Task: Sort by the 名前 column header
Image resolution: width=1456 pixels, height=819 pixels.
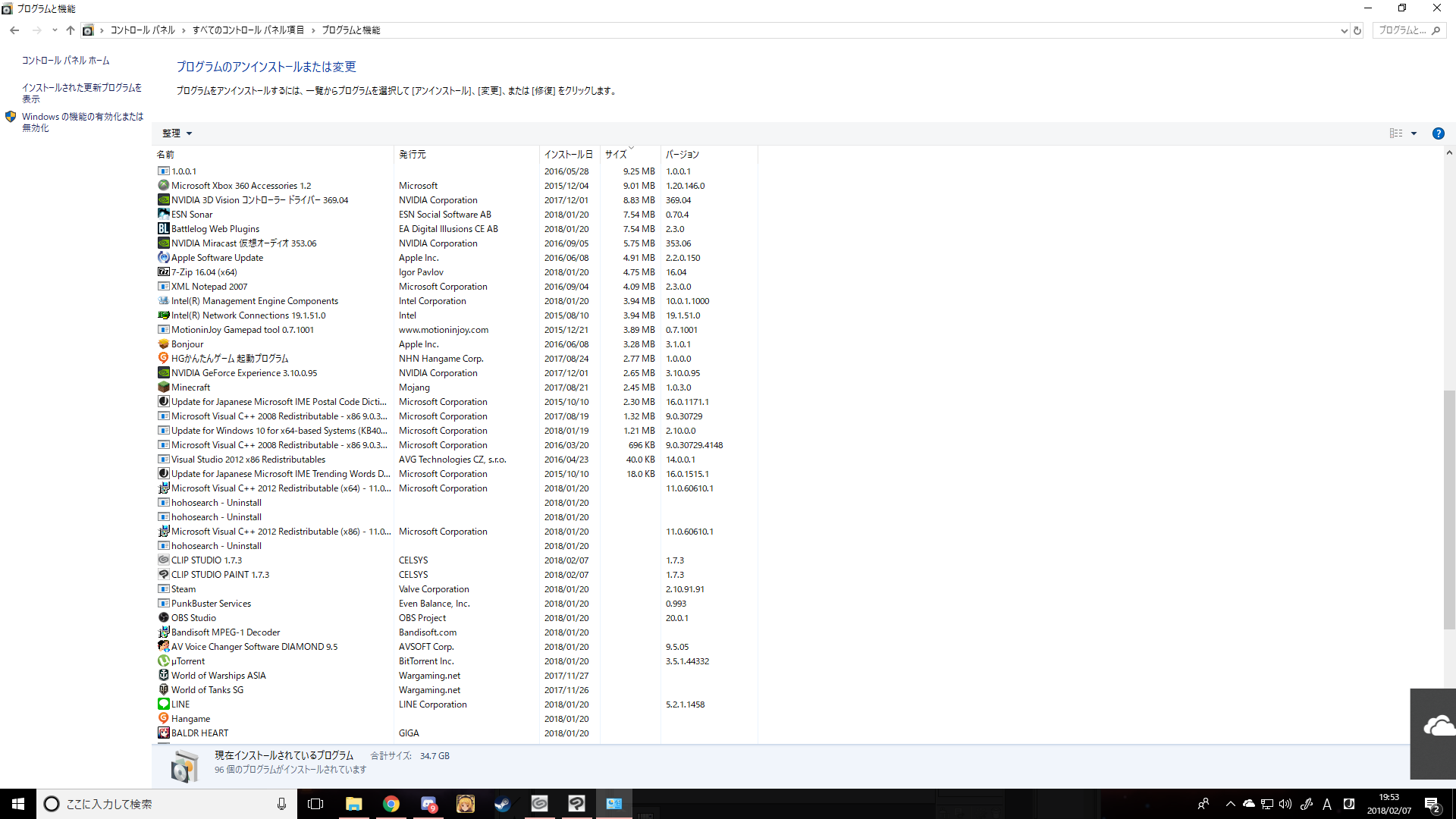Action: (165, 154)
